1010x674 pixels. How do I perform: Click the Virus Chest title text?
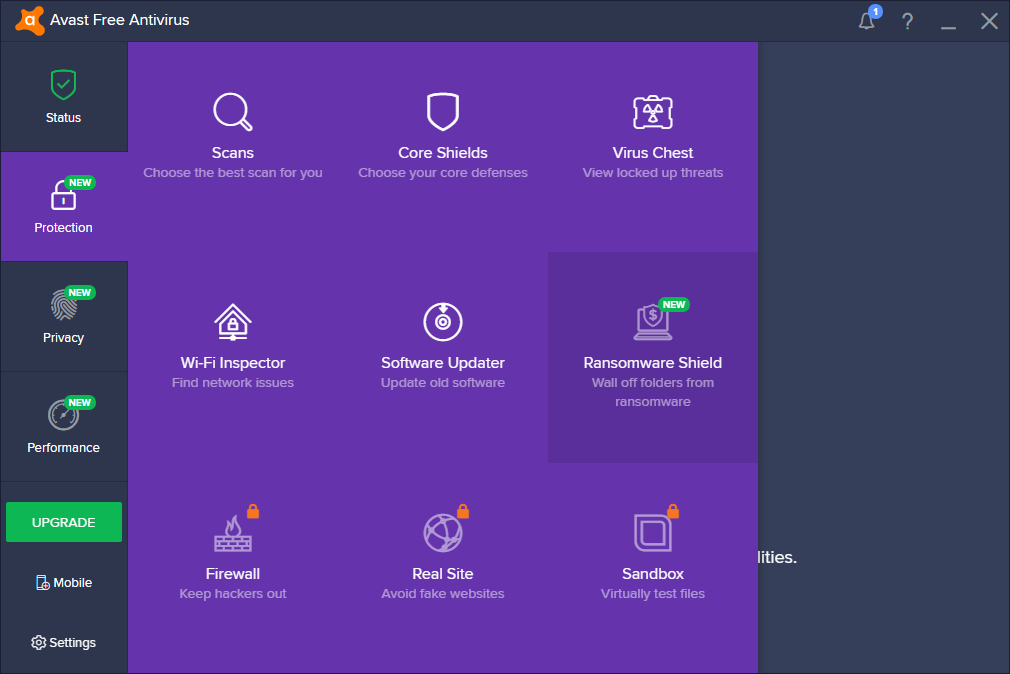(653, 153)
